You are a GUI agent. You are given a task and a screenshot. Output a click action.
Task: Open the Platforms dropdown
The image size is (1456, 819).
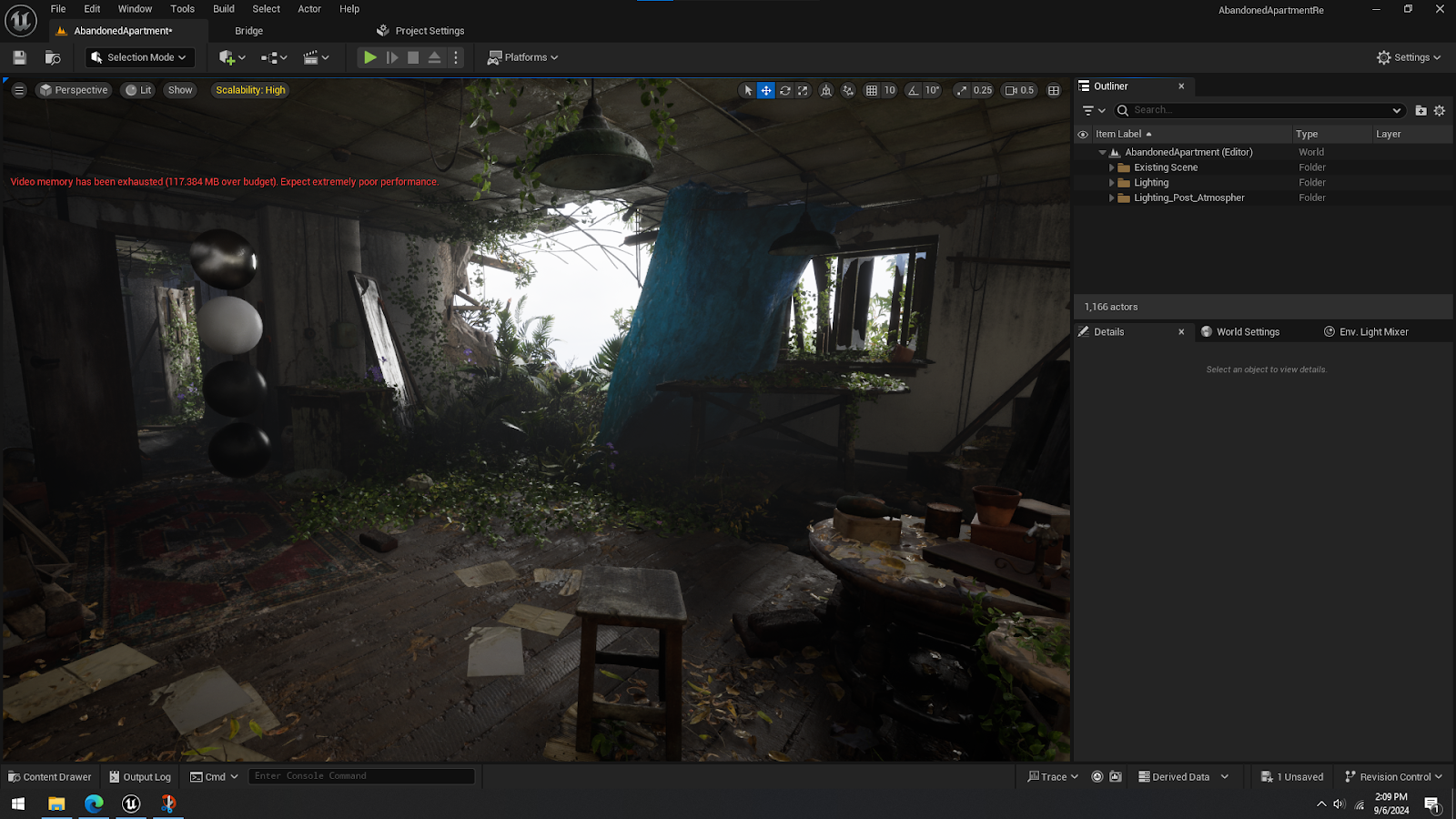523,57
